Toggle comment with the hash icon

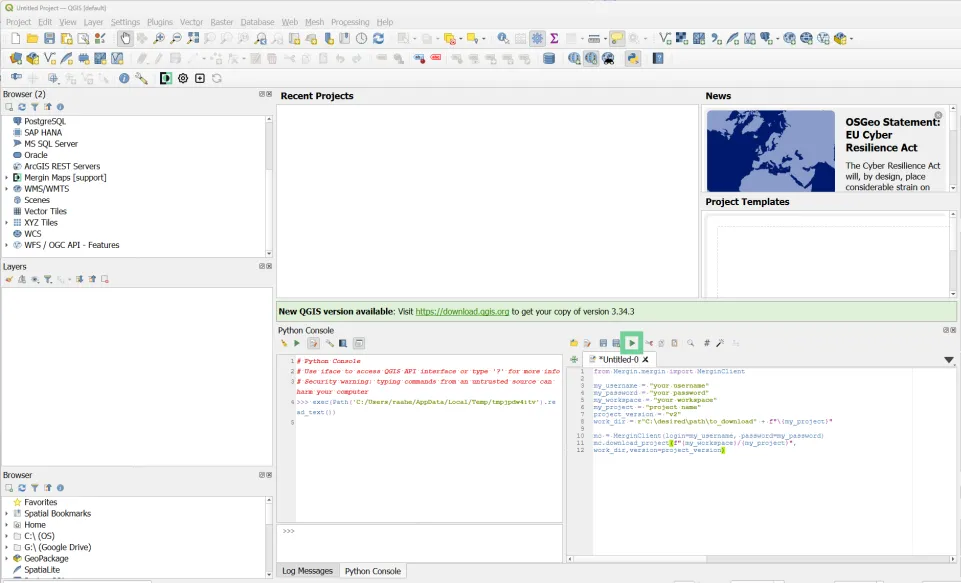pos(707,343)
